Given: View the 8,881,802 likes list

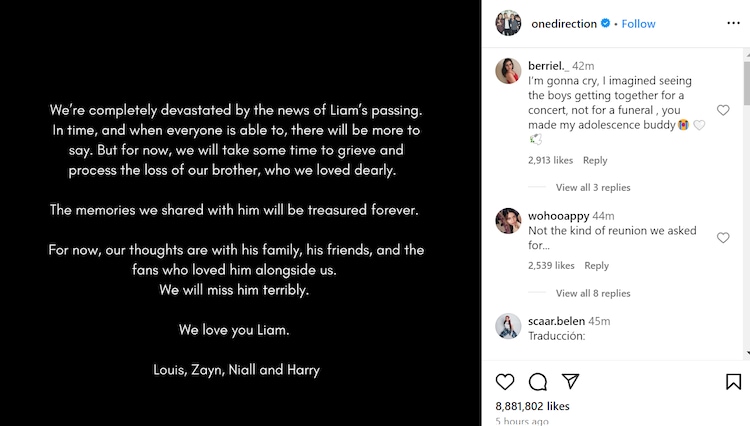Looking at the screenshot, I should pos(532,406).
